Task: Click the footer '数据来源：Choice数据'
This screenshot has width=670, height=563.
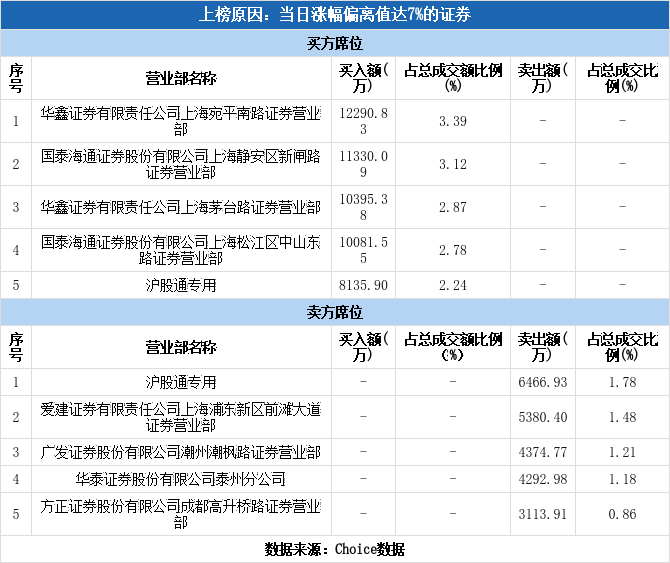Action: pyautogui.click(x=335, y=549)
